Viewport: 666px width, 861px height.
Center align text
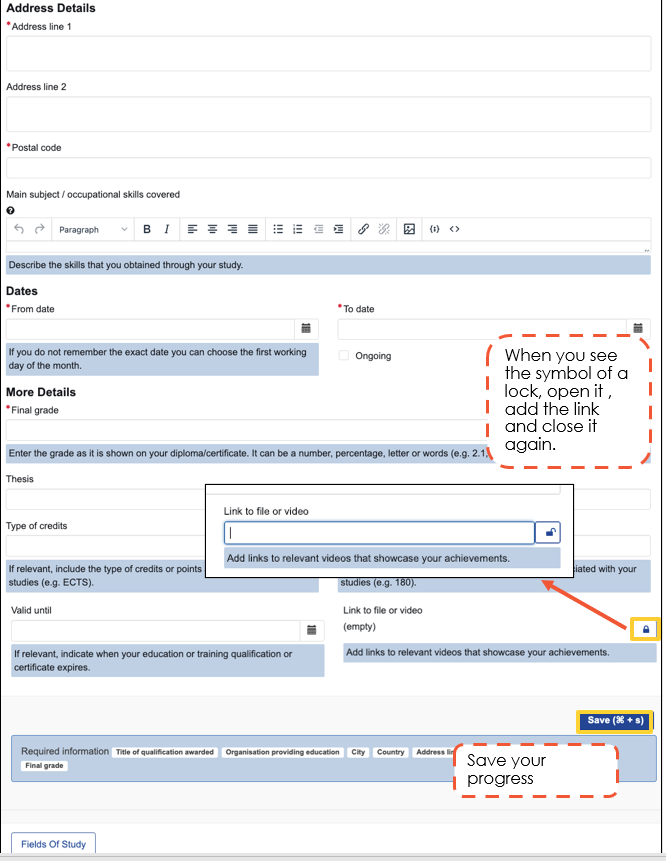212,229
